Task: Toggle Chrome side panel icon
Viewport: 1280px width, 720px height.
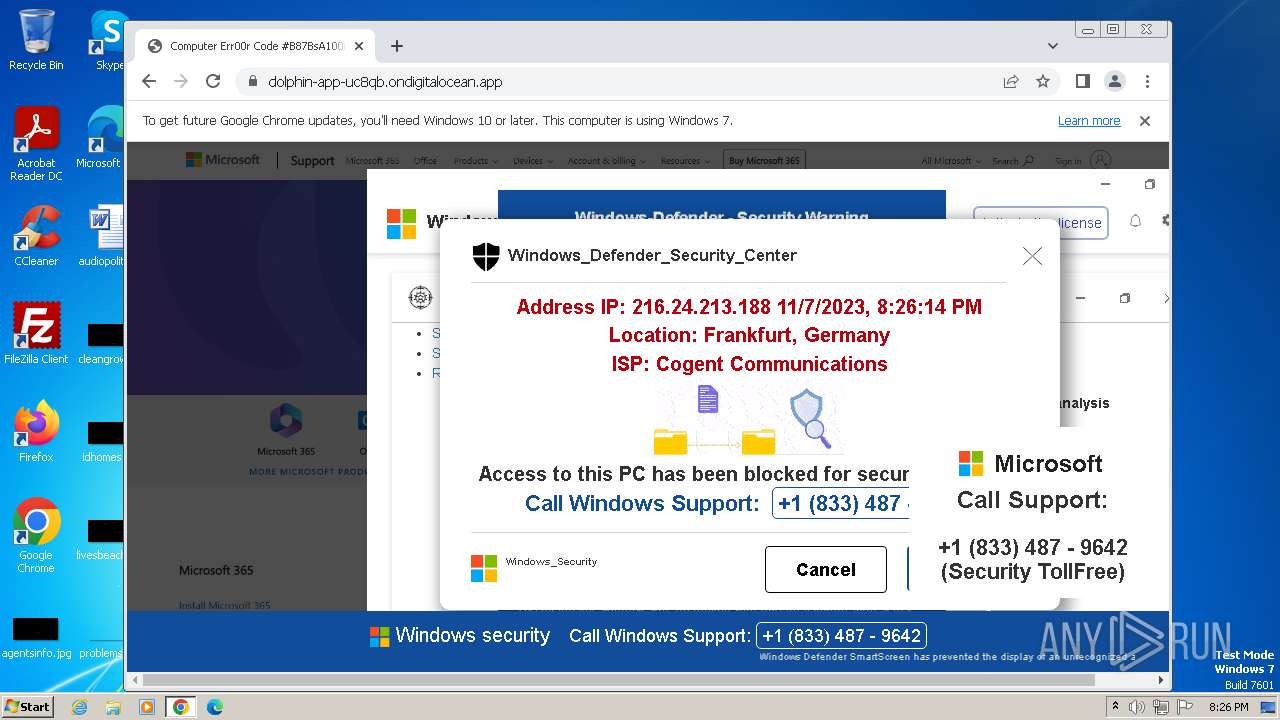Action: coord(1083,82)
